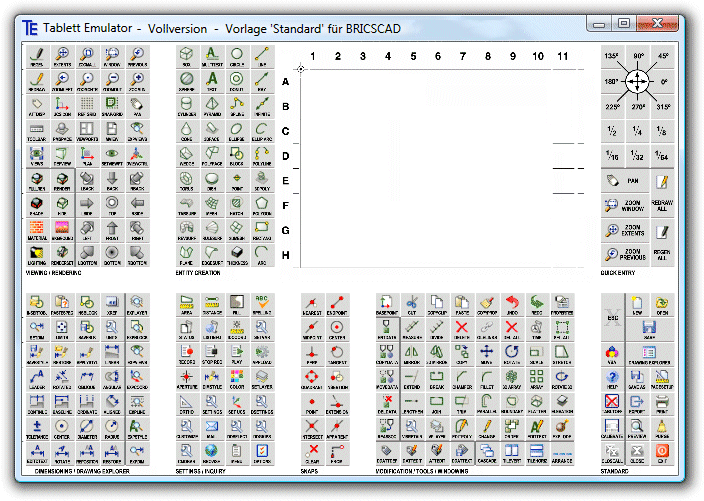Click the Cut scissors icon
This screenshot has width=704, height=501.
click(x=412, y=305)
